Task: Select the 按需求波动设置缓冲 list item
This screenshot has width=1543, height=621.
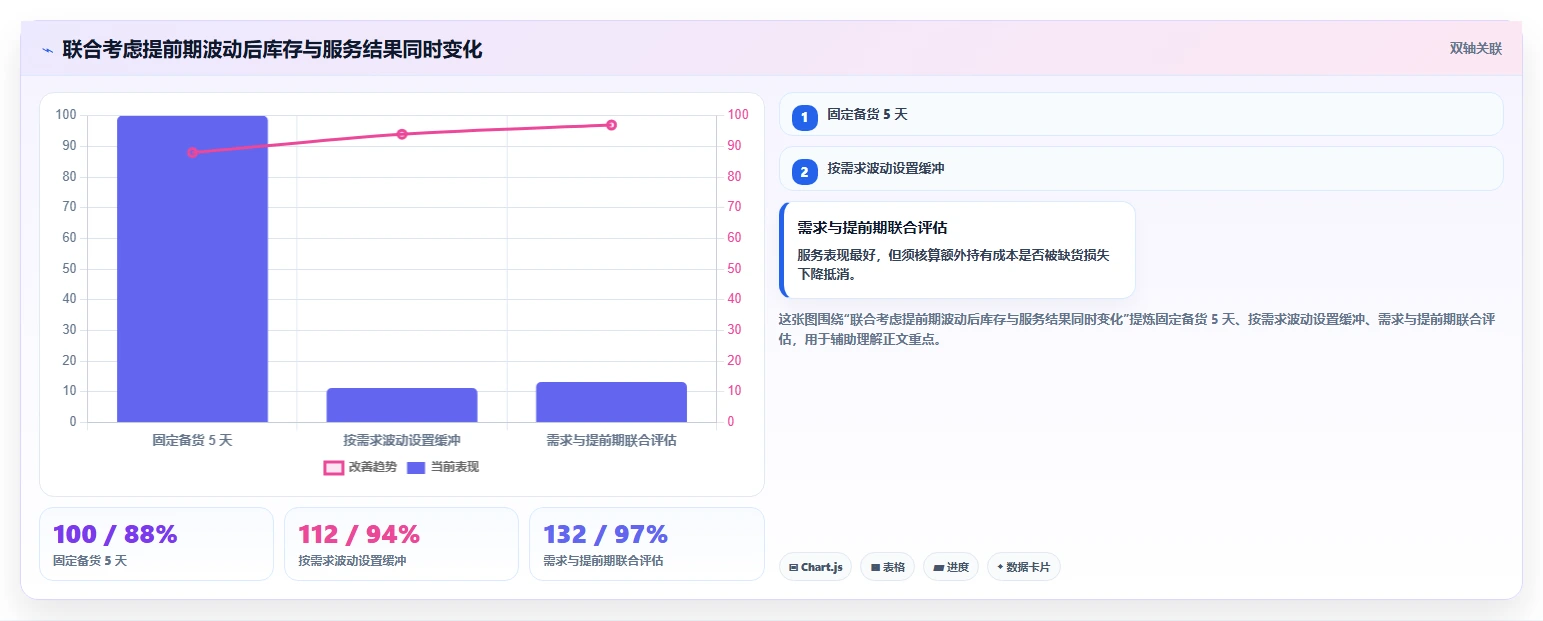Action: 1141,168
